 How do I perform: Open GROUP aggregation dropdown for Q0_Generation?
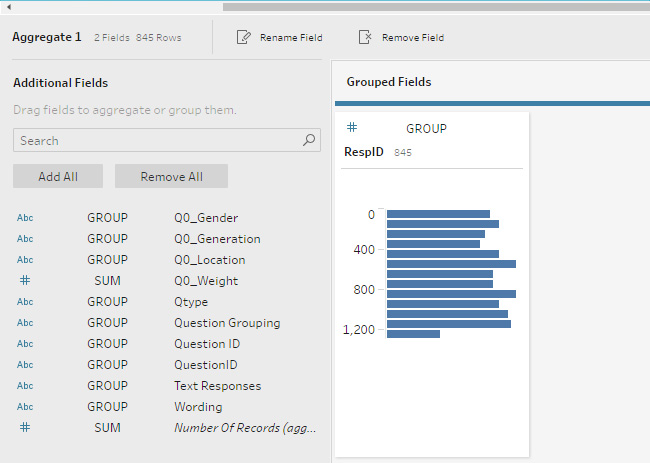pos(107,239)
